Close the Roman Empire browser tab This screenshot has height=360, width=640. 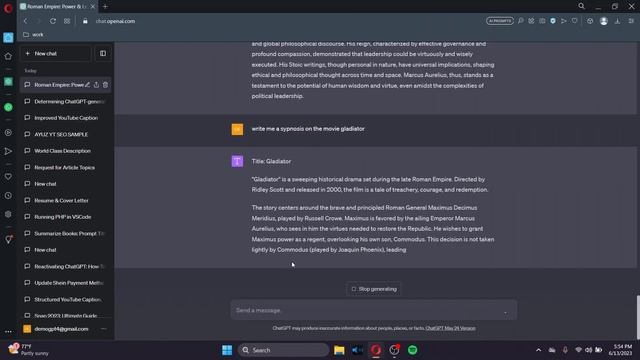click(93, 7)
